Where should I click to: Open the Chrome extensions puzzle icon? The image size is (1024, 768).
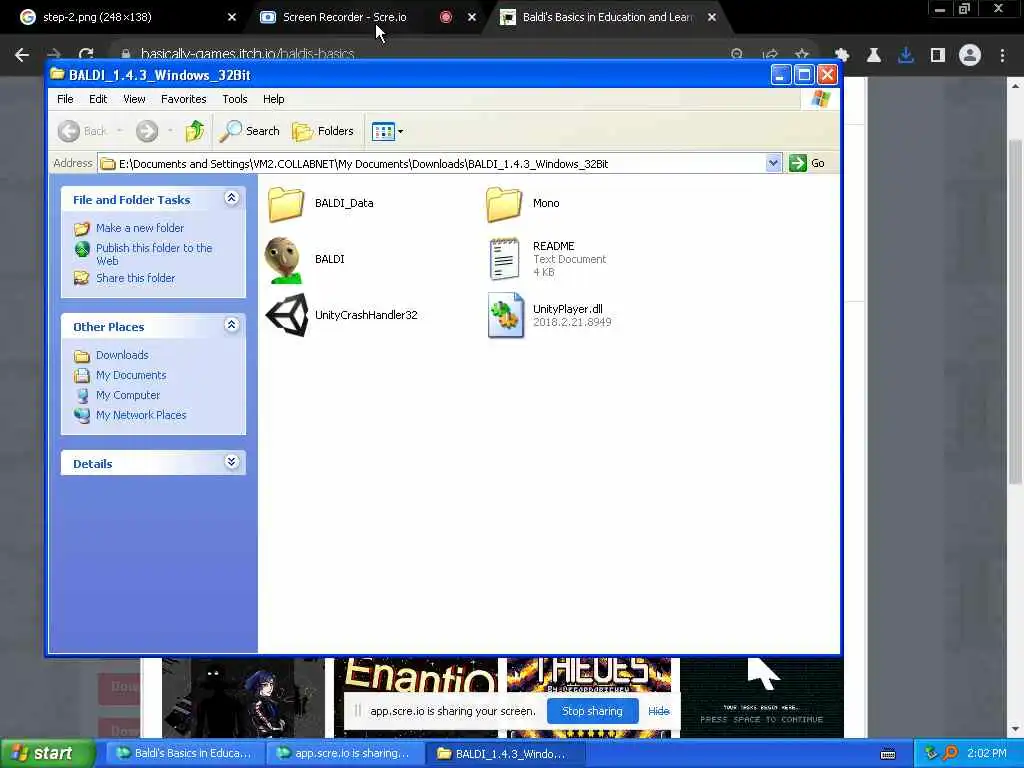point(842,56)
